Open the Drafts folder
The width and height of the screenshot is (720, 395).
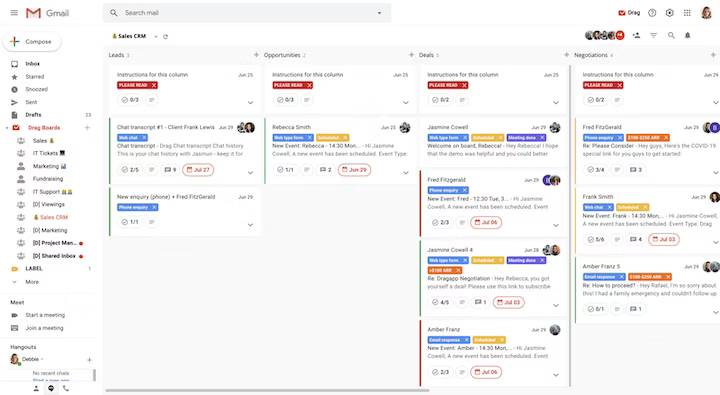point(34,115)
